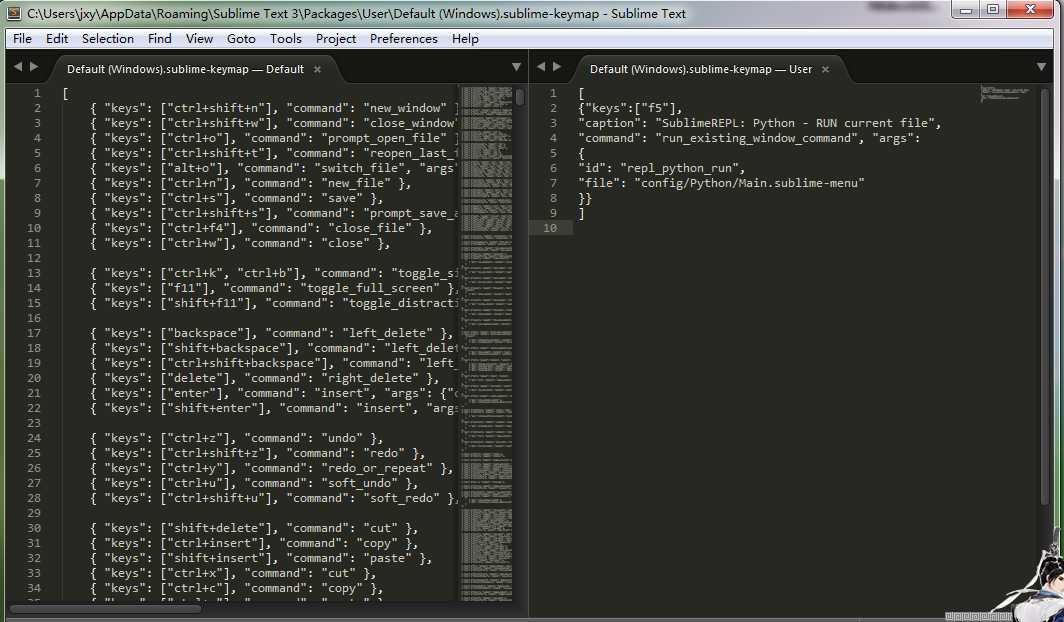Click left pane horizontal scrollbar
This screenshot has width=1064, height=622.
[105, 608]
